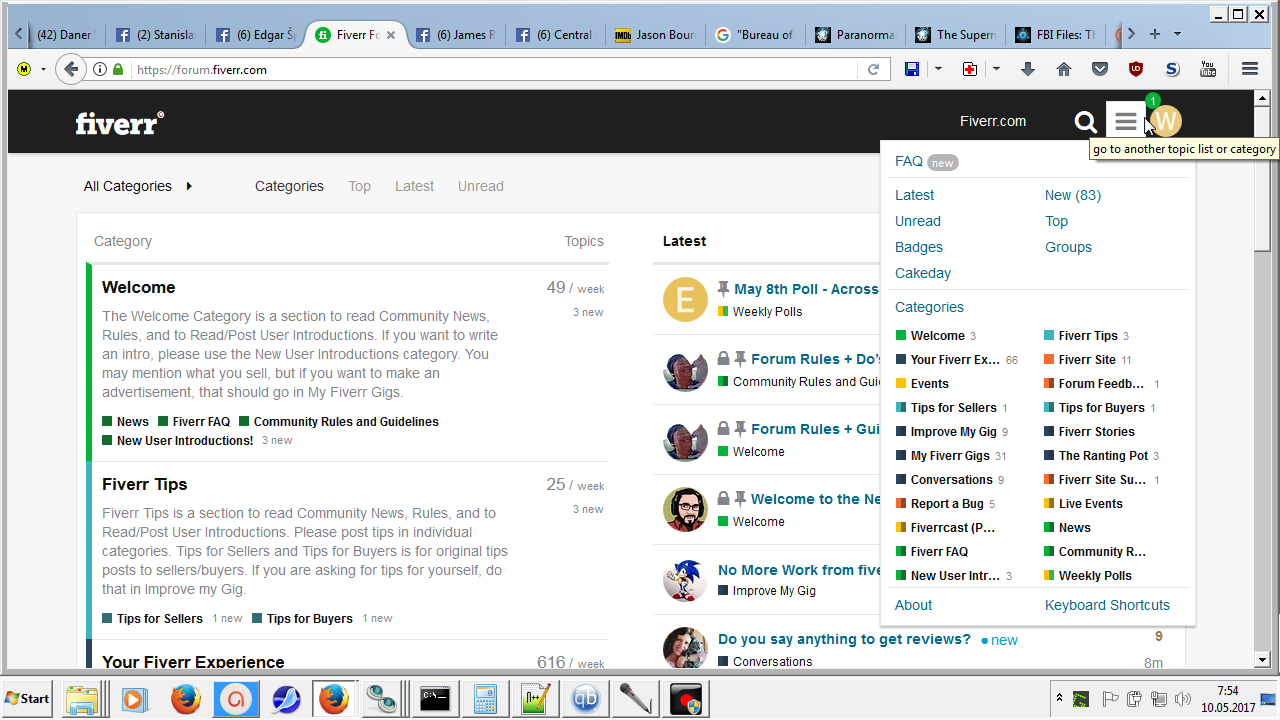Open Keyboard Shortcuts link

[1107, 605]
